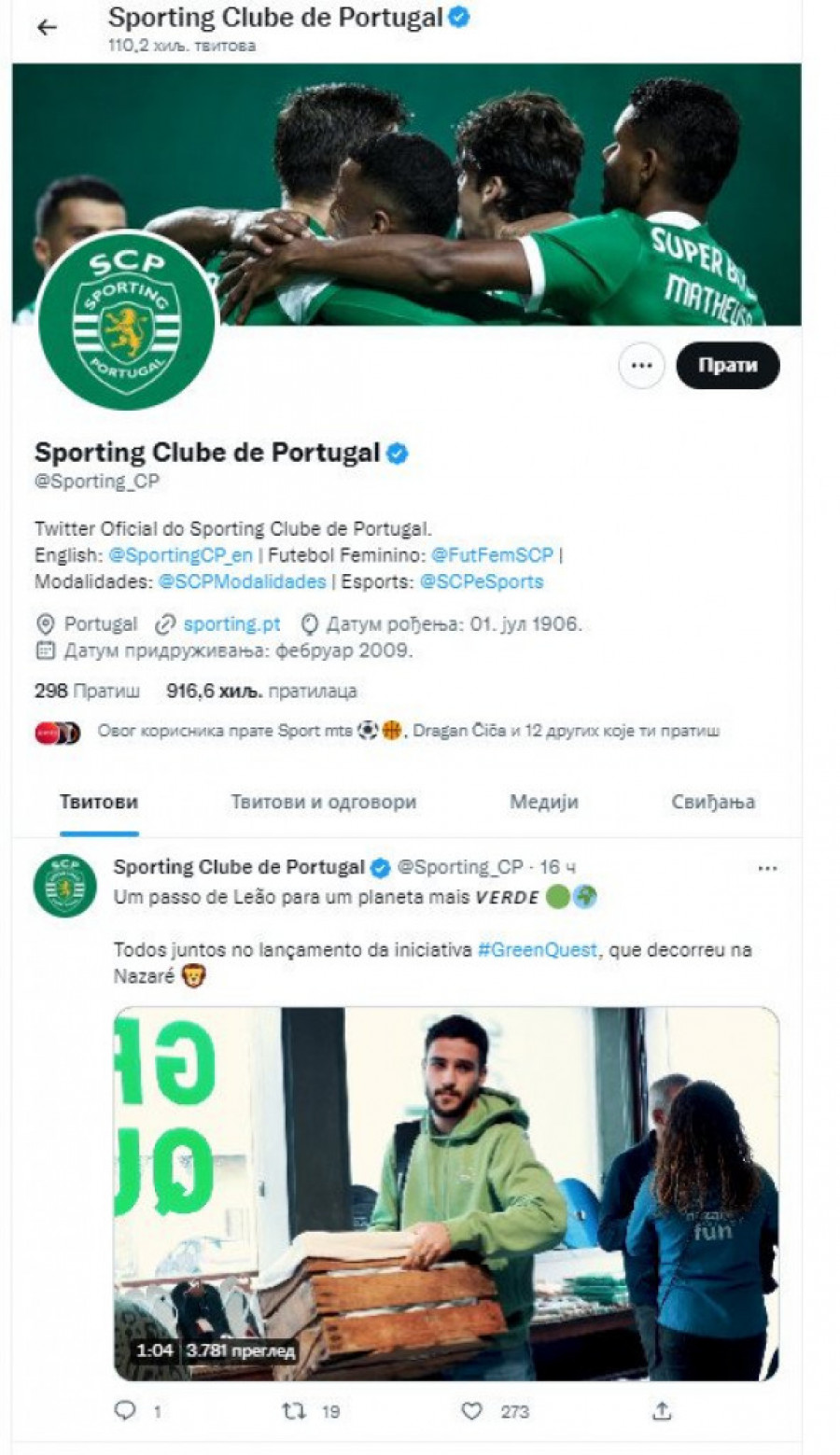Click the tweet author's small SCP avatar
The image size is (840, 1455).
point(65,885)
